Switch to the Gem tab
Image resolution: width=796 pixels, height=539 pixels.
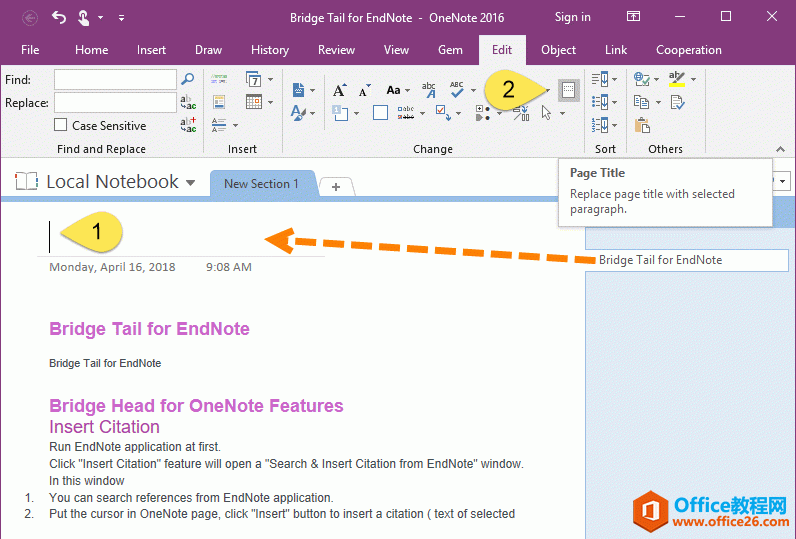[450, 50]
